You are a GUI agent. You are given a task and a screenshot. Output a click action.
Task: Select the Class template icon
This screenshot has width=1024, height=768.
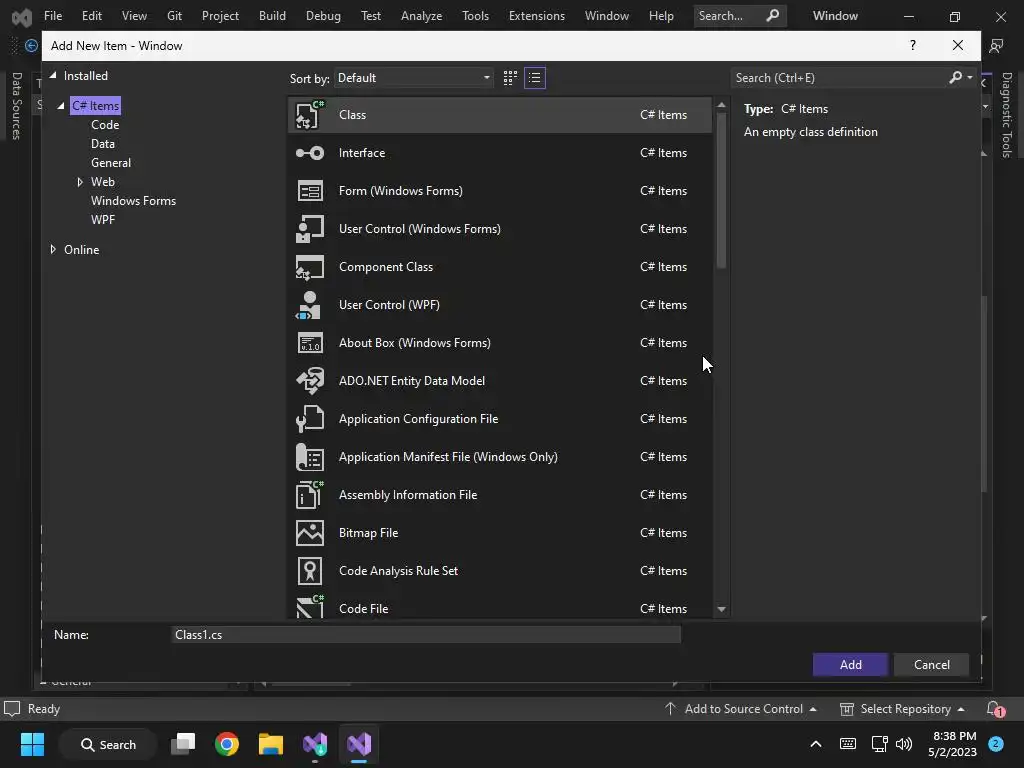(x=310, y=115)
